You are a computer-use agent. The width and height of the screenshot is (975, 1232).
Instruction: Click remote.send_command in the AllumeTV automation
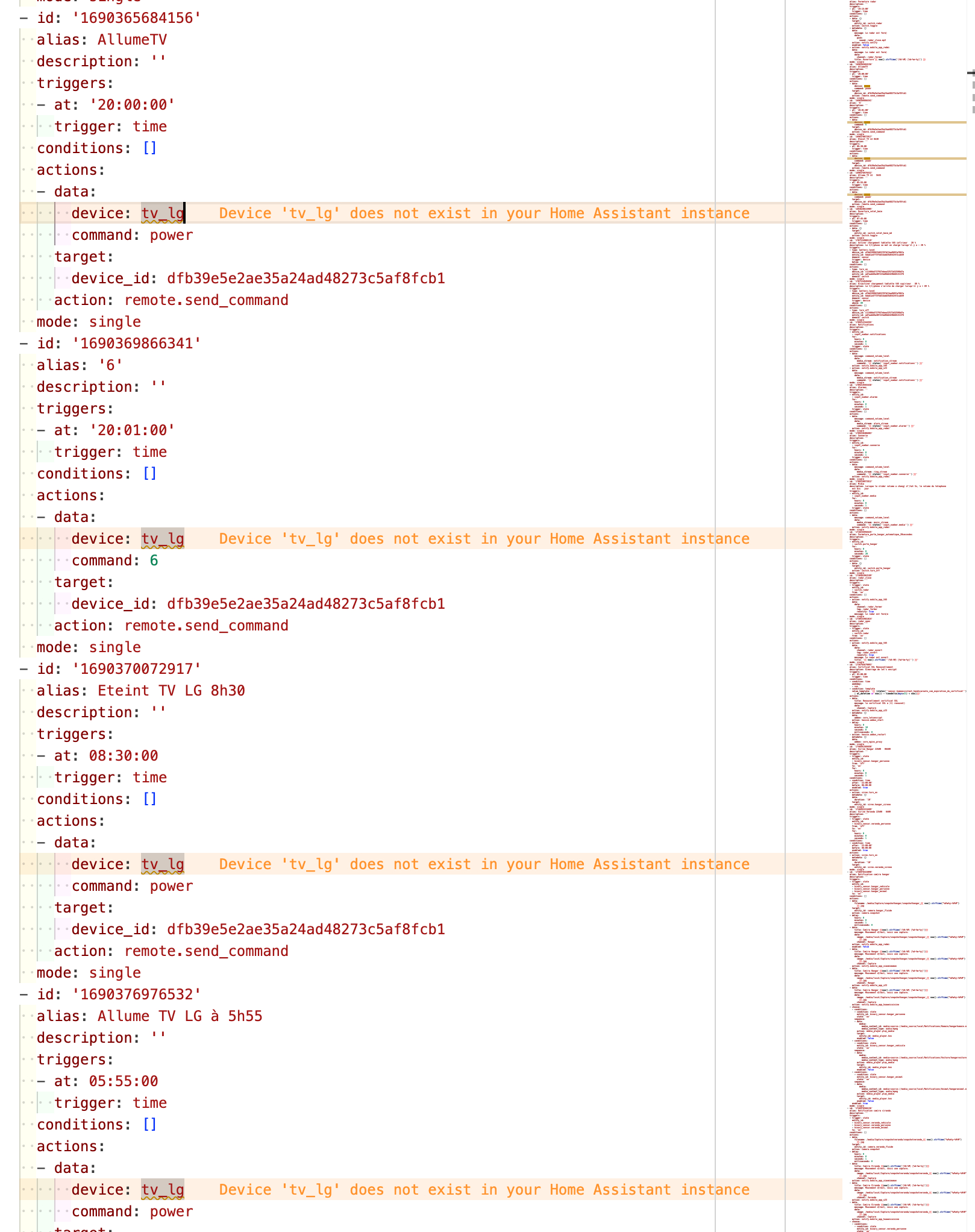tap(206, 300)
